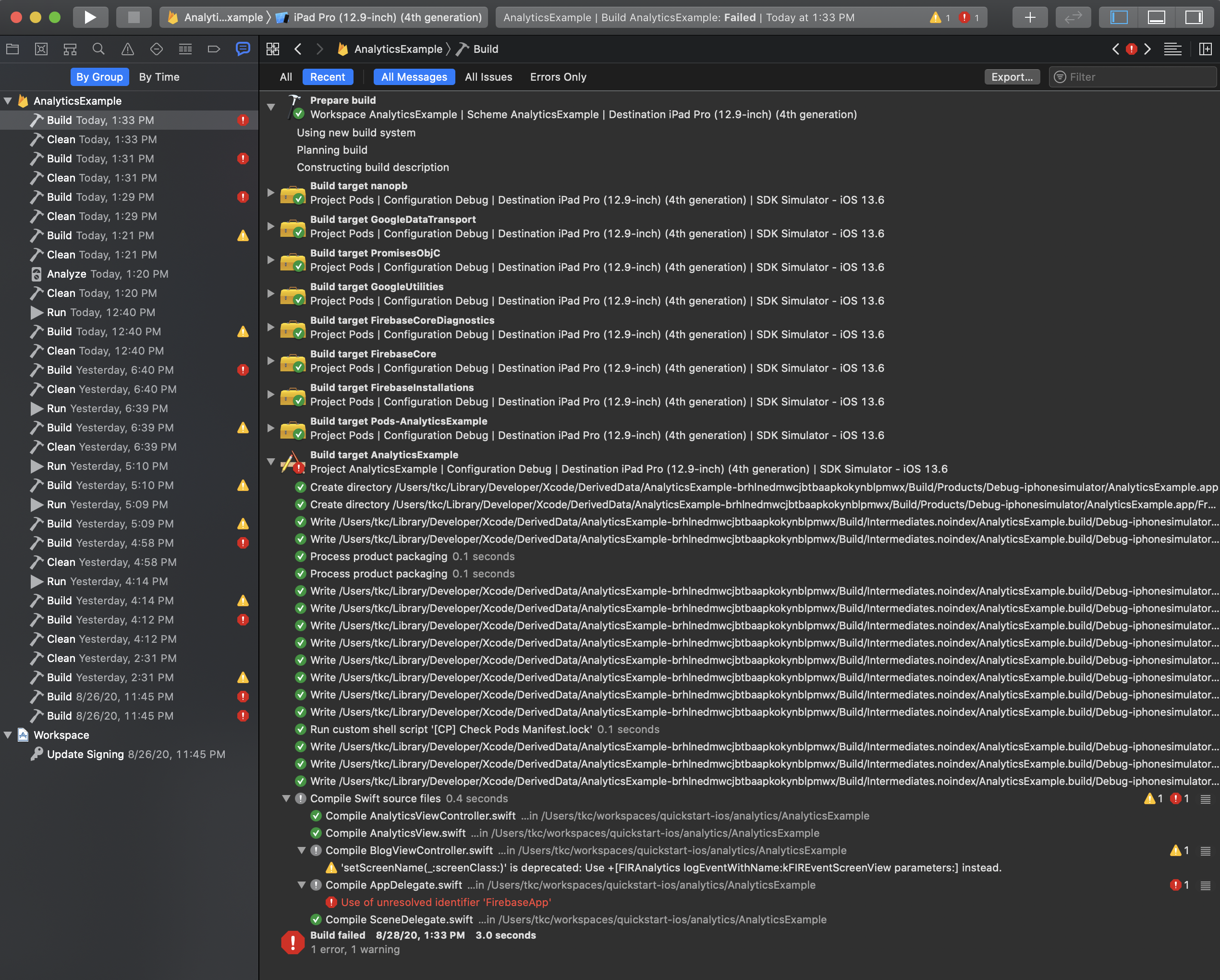Open the Report navigator icon
Image resolution: width=1220 pixels, height=980 pixels.
pyautogui.click(x=243, y=49)
